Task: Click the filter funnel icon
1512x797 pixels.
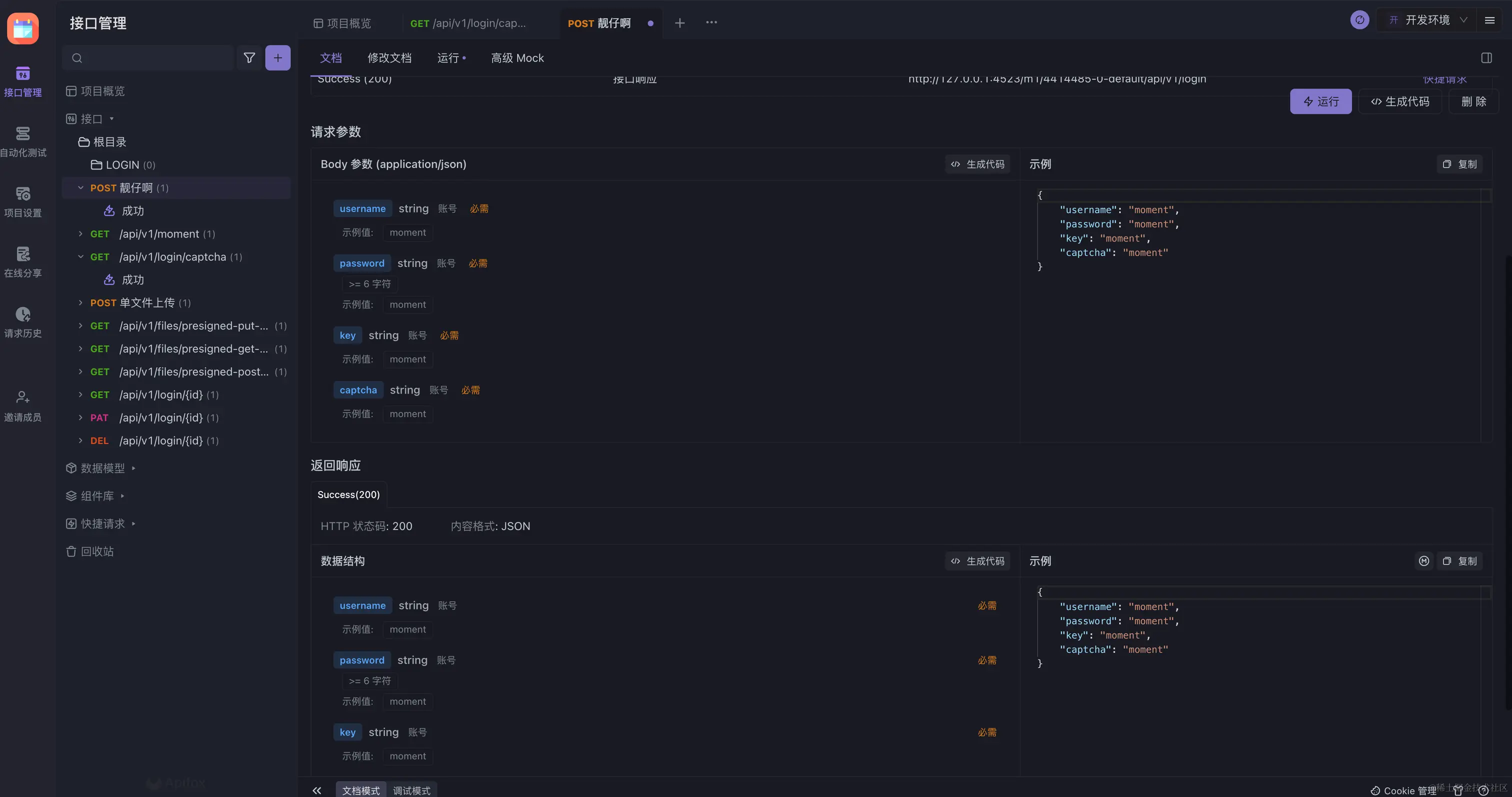Action: click(x=249, y=57)
